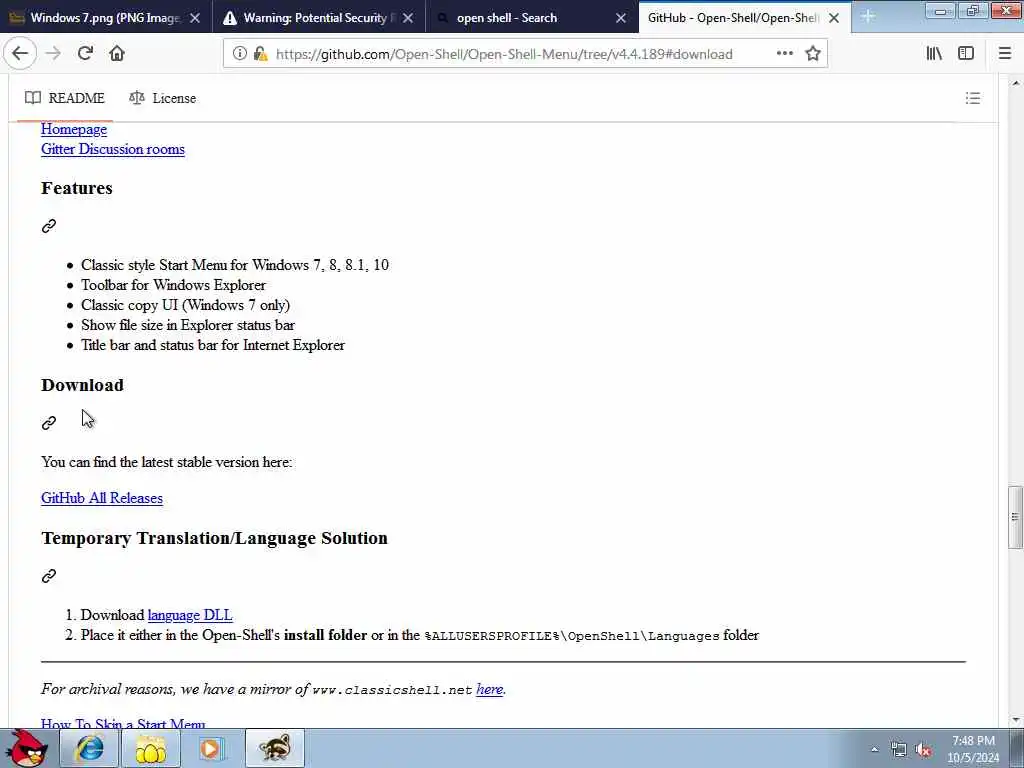The width and height of the screenshot is (1024, 768).
Task: Open the clock showing 7:48 PM
Action: (973, 749)
